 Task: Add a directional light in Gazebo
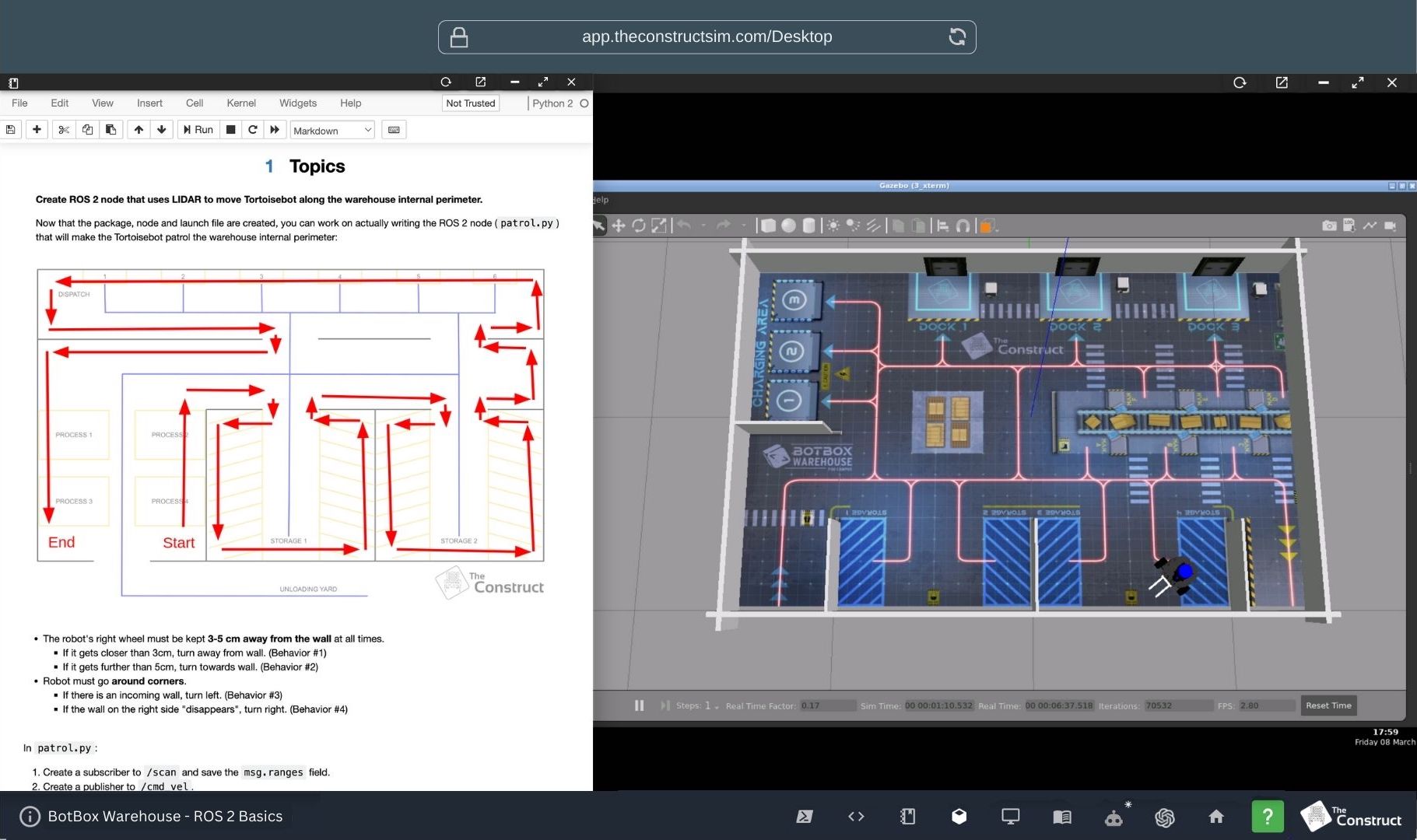click(x=874, y=226)
